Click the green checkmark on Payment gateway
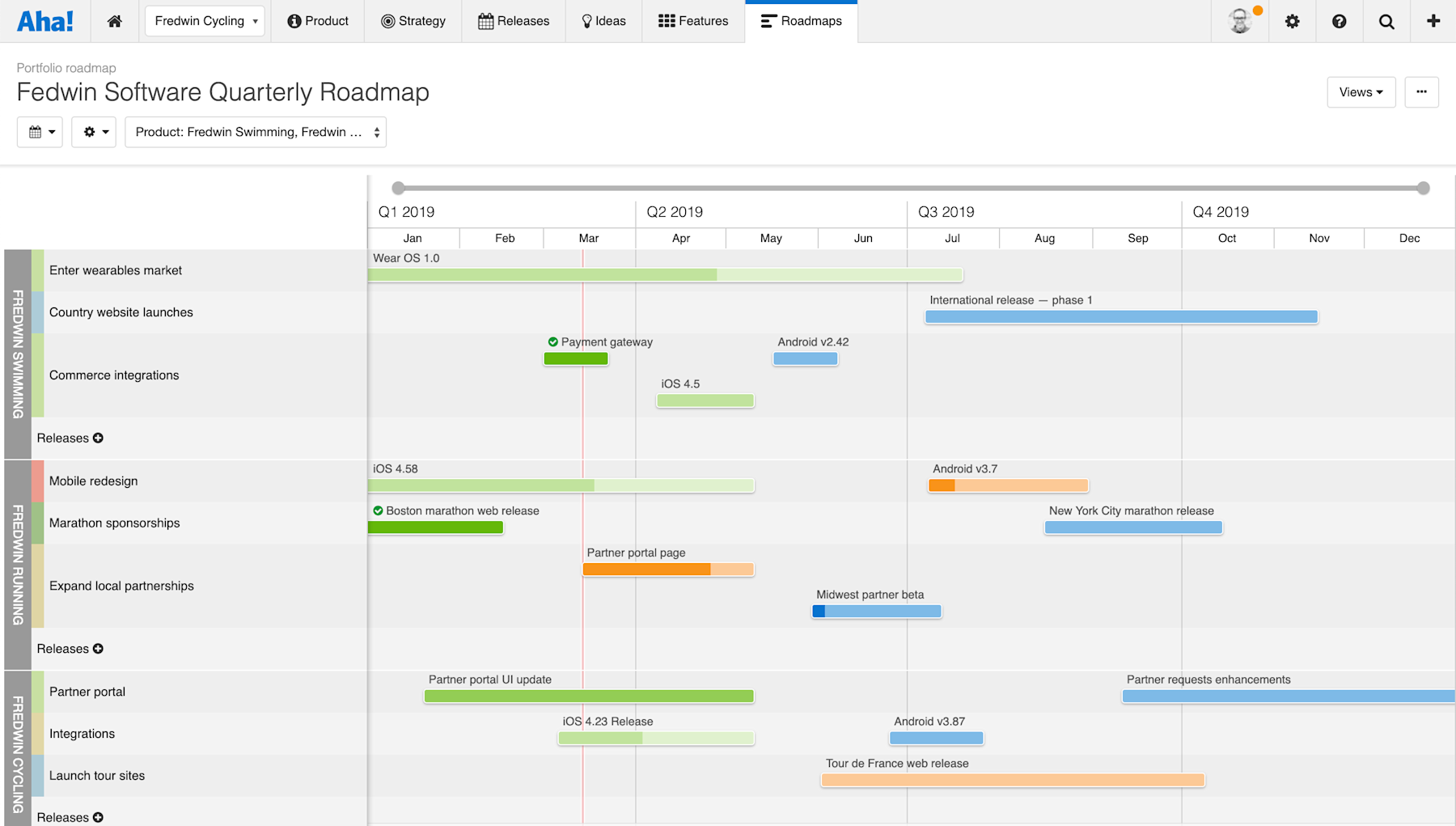1456x826 pixels. [x=553, y=341]
